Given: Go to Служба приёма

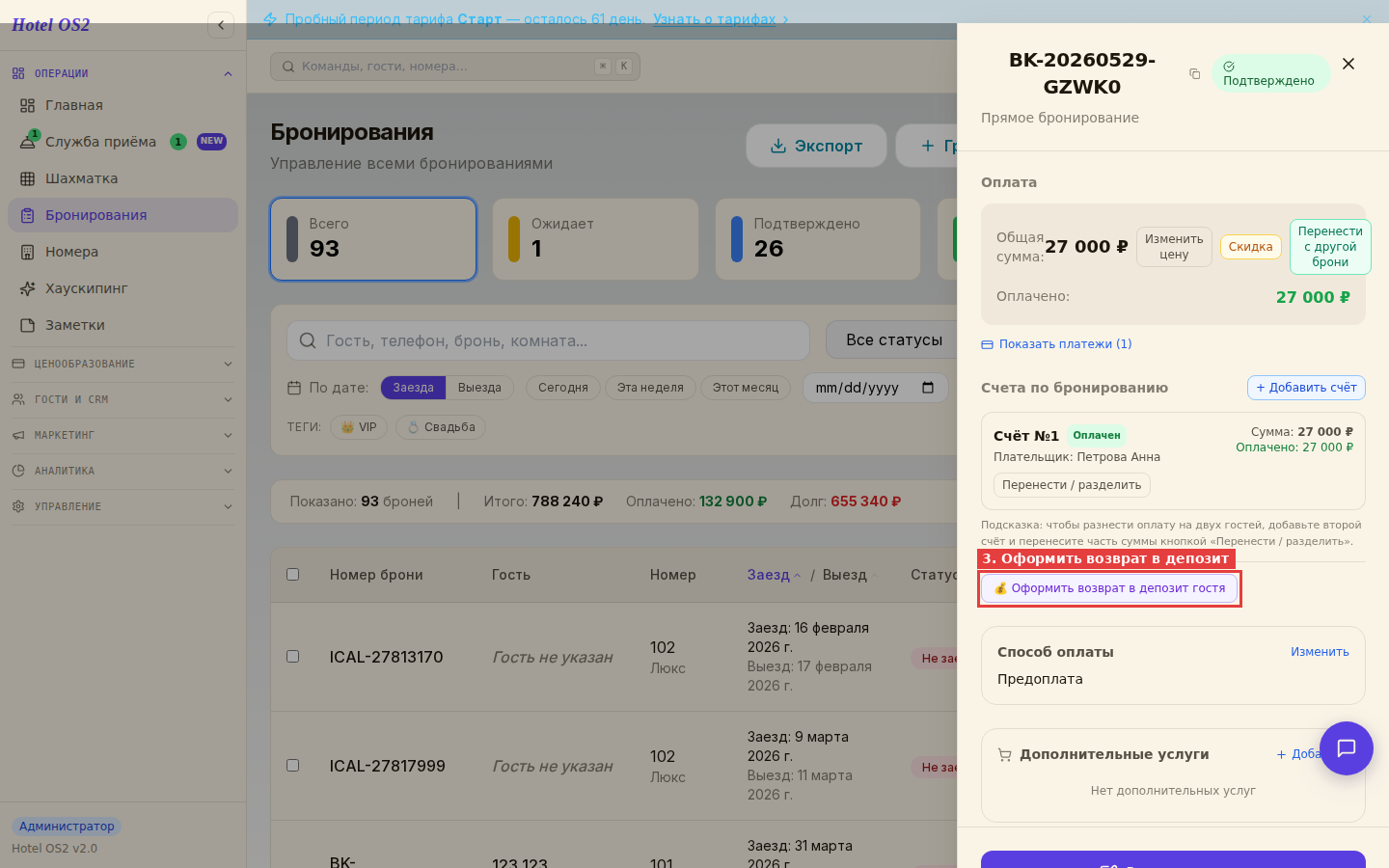Looking at the screenshot, I should tap(123, 142).
